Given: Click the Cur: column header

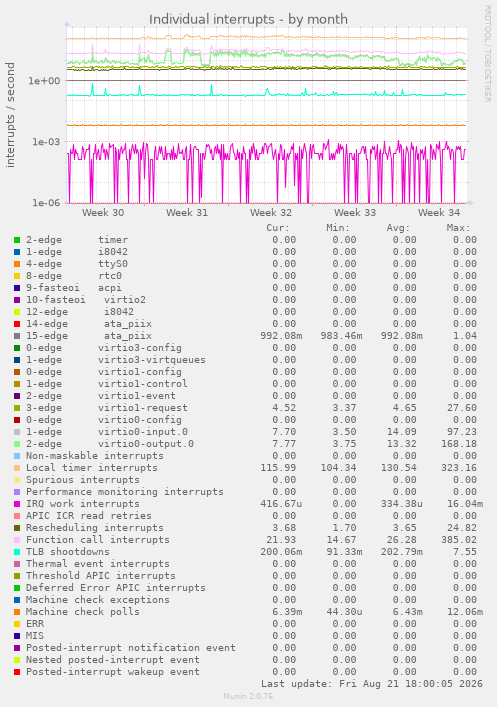Looking at the screenshot, I should click(x=278, y=228).
